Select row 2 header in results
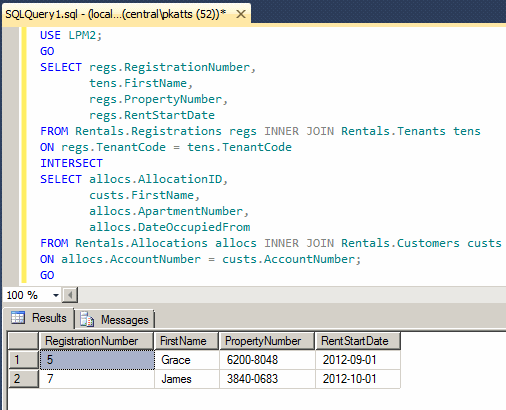506x410 pixels. coord(23,379)
